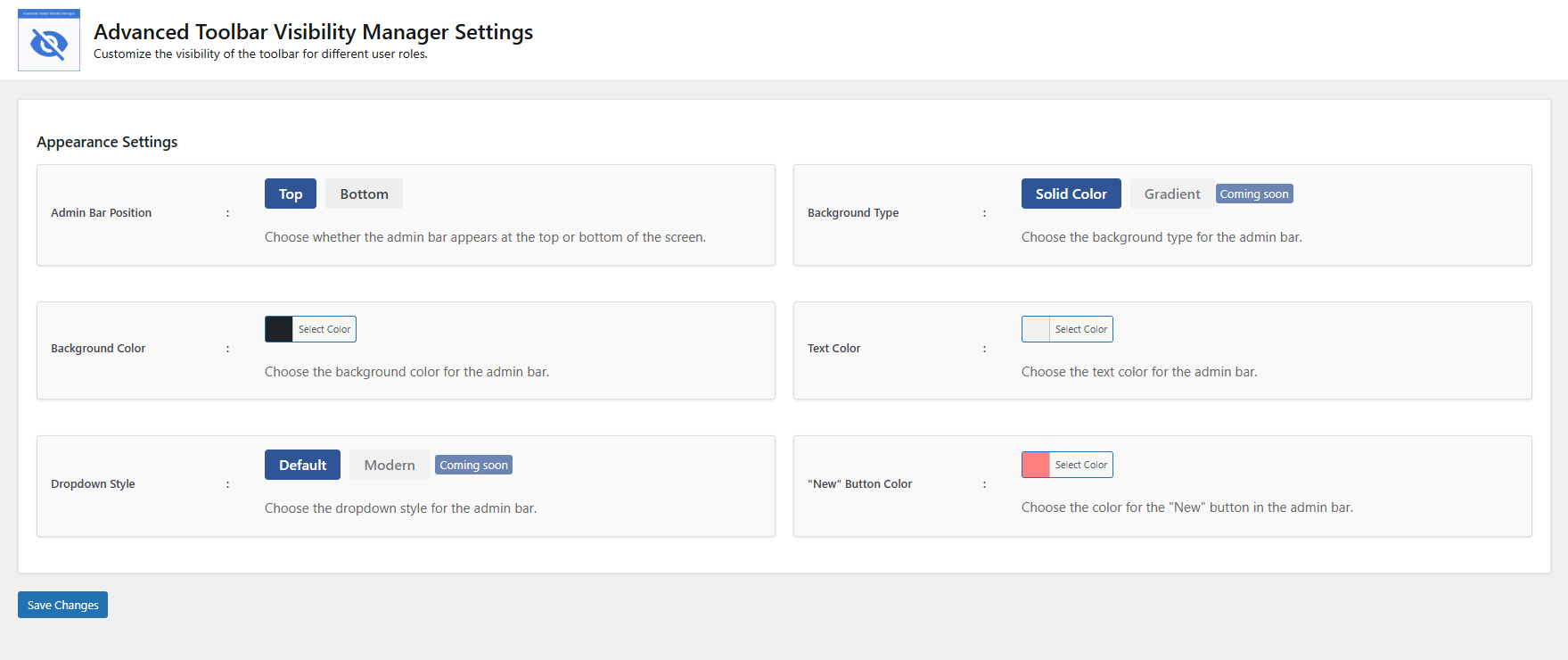Choose Solid Color background type

(x=1071, y=194)
